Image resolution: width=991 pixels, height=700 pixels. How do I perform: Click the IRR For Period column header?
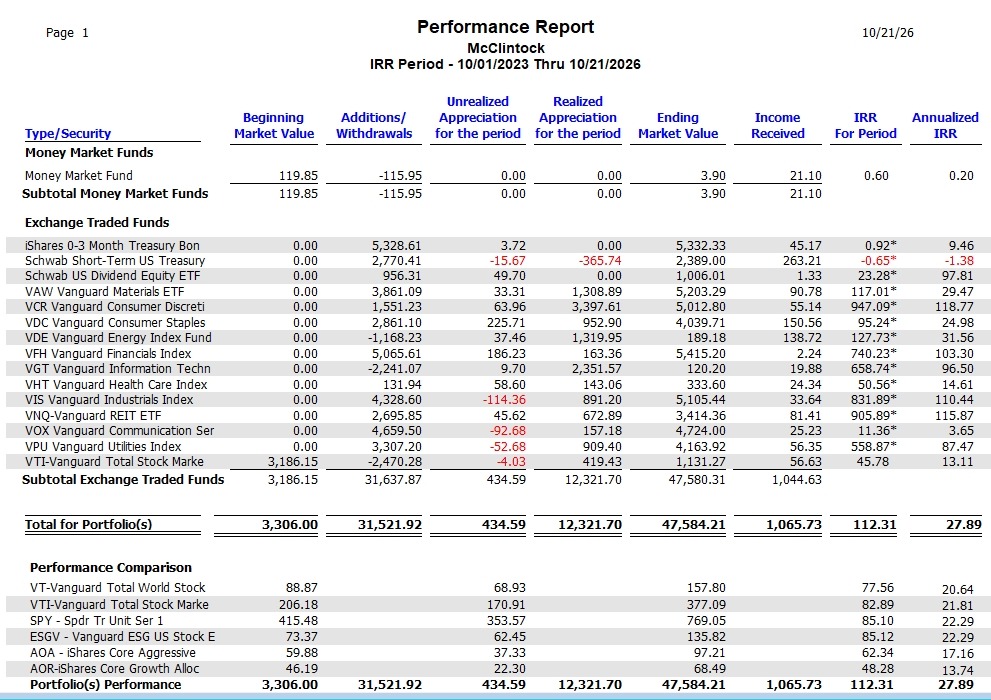pyautogui.click(x=865, y=125)
